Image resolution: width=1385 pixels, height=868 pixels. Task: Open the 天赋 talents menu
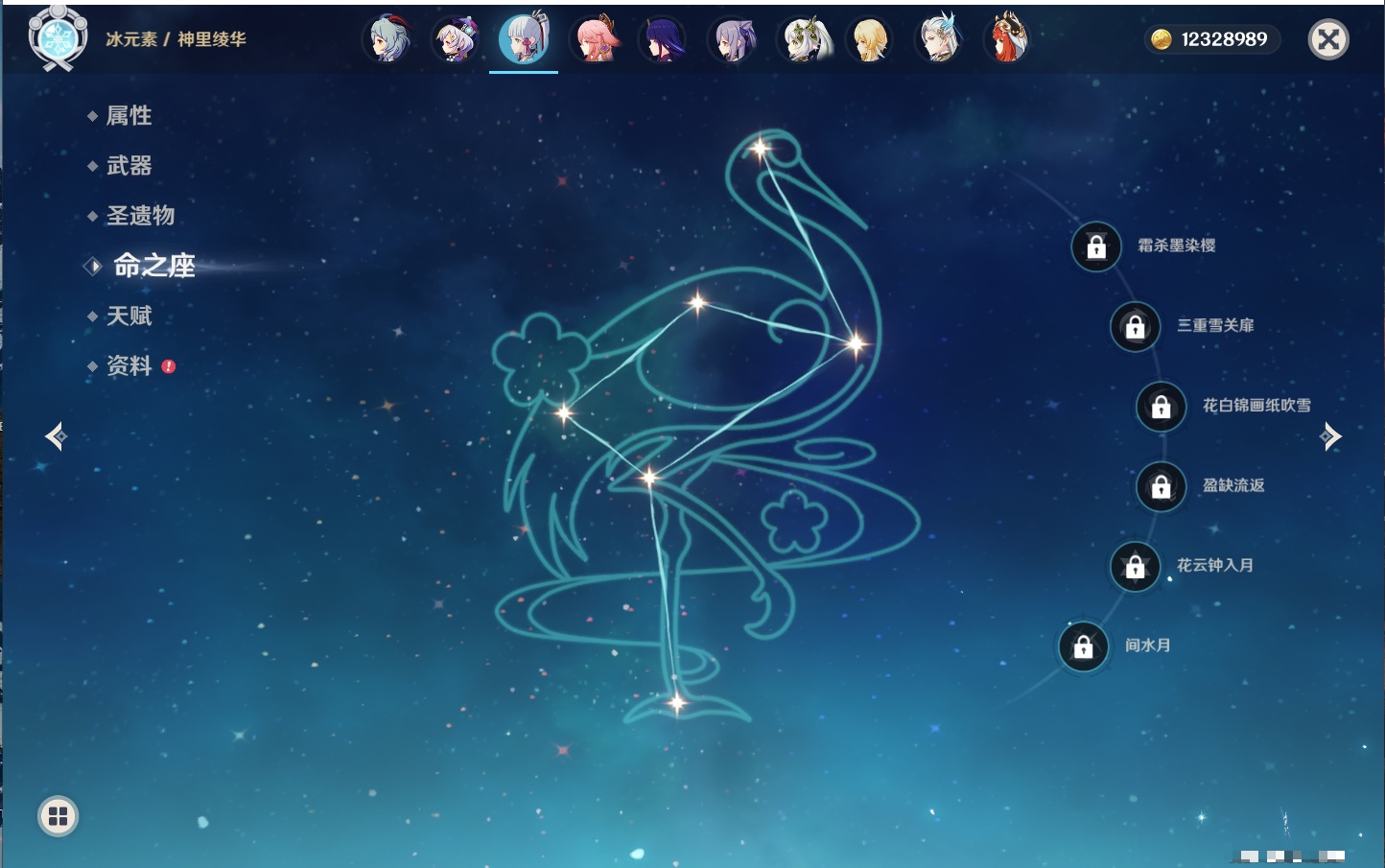click(x=129, y=316)
